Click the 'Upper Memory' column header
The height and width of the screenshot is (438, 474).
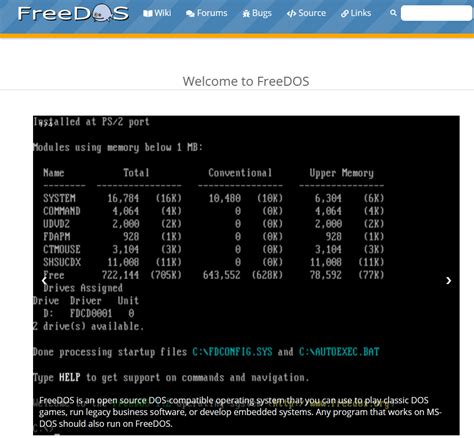[341, 173]
